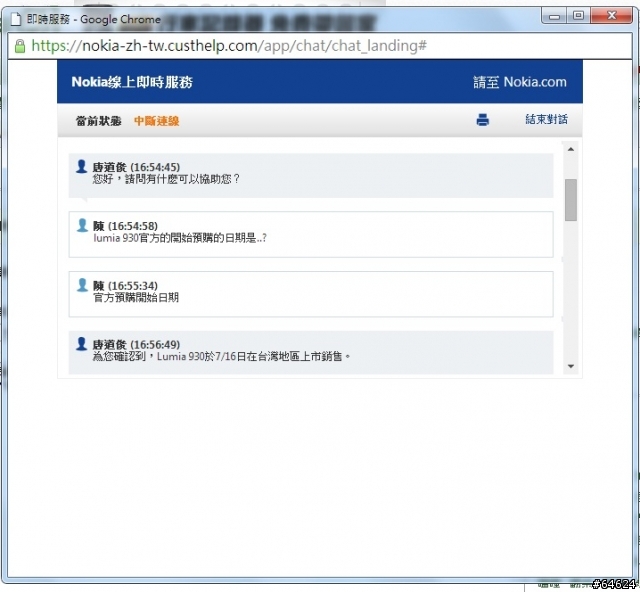Click the chat scroll up arrow
This screenshot has height=592, width=640.
pos(571,149)
